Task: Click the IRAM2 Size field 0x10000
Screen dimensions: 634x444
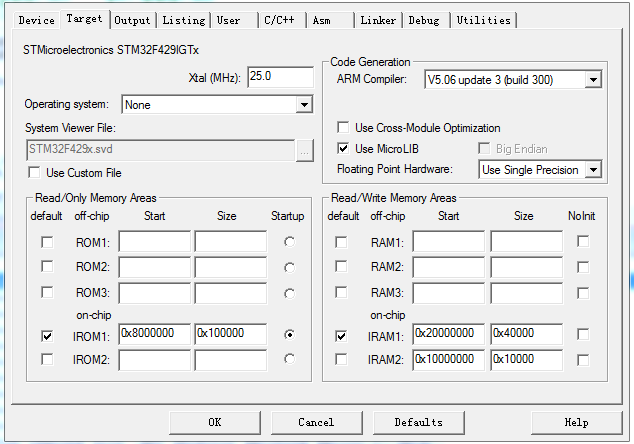Action: tap(526, 360)
